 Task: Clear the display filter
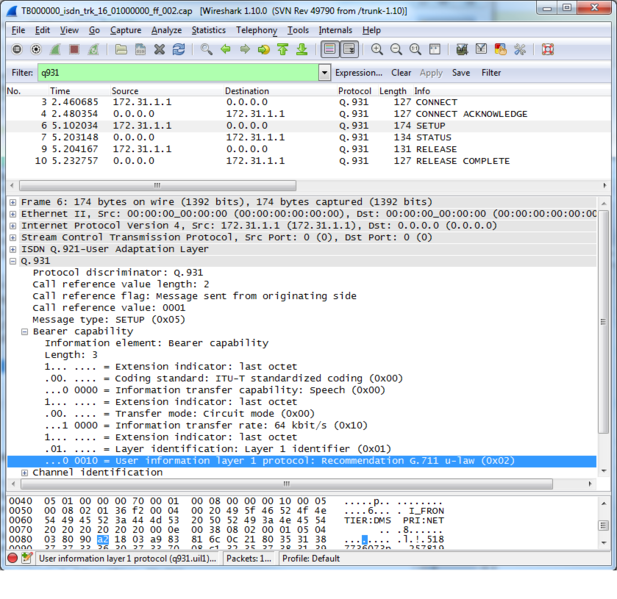[401, 73]
